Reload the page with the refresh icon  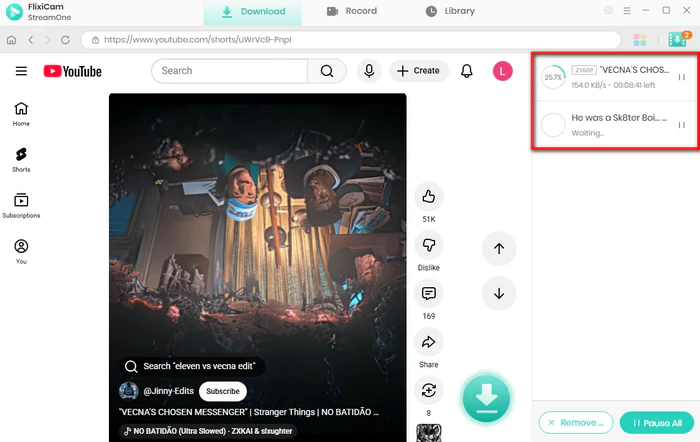pos(65,40)
